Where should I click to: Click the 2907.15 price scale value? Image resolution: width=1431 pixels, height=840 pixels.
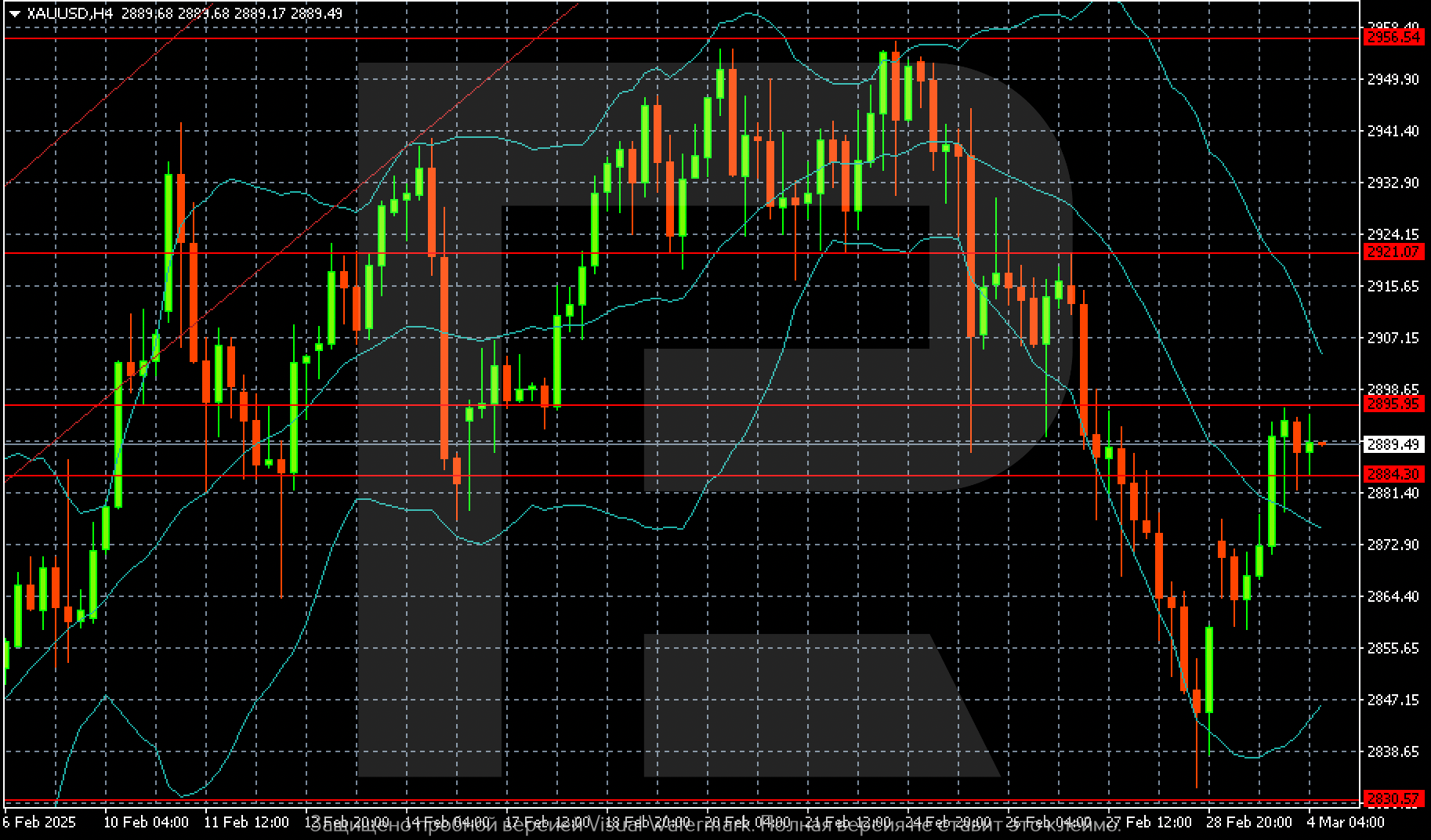(1393, 338)
